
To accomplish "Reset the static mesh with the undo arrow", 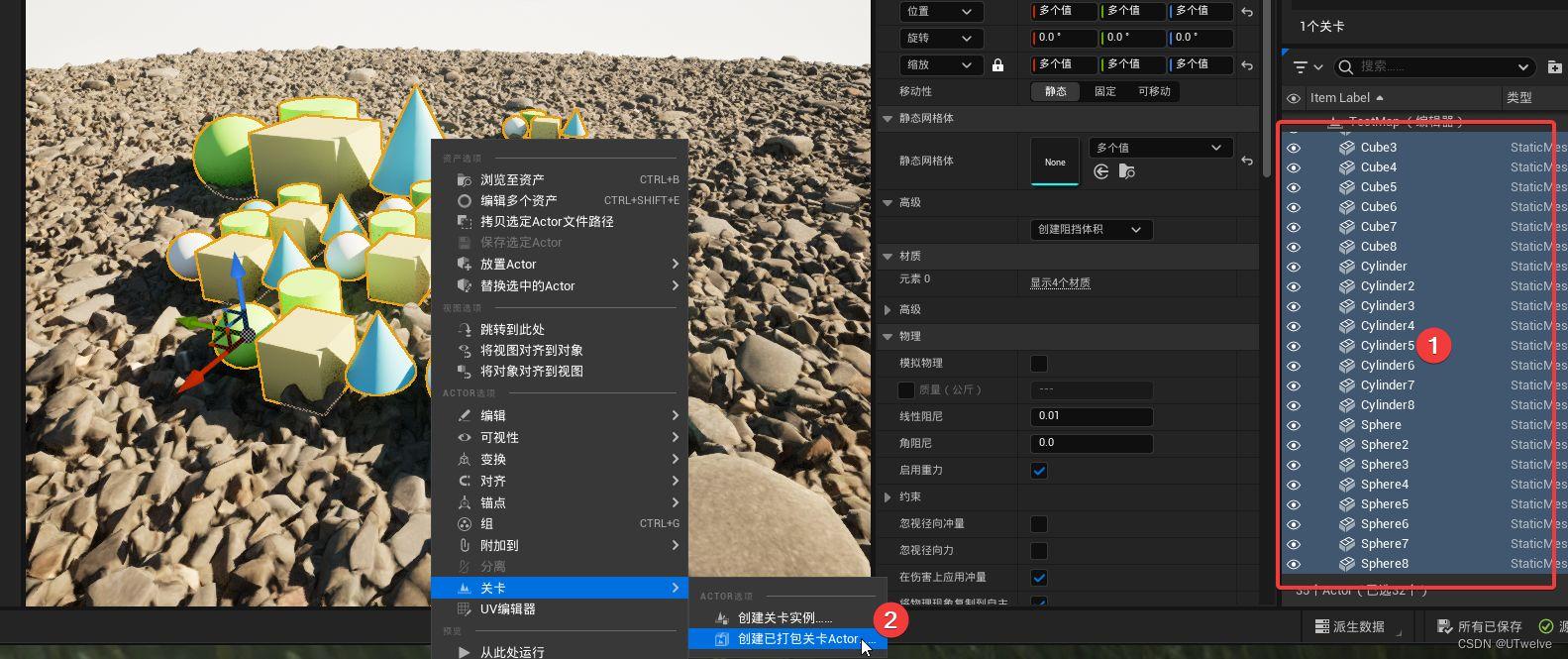I will pos(1247,161).
